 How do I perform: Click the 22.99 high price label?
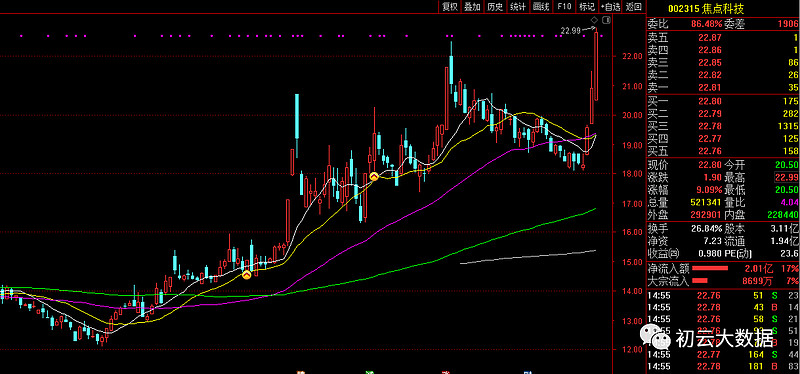(x=570, y=31)
